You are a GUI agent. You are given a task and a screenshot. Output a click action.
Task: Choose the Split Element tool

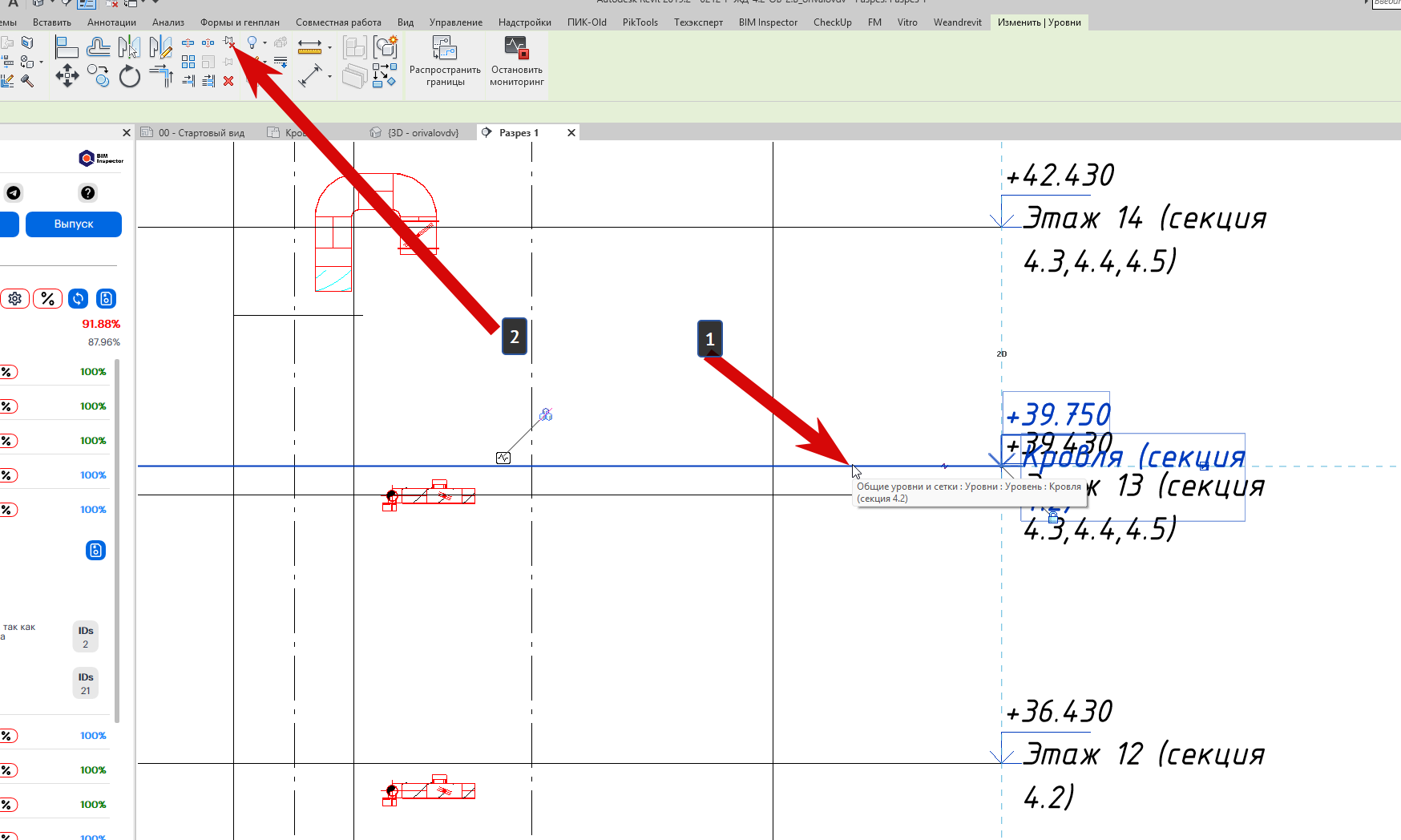[x=188, y=42]
